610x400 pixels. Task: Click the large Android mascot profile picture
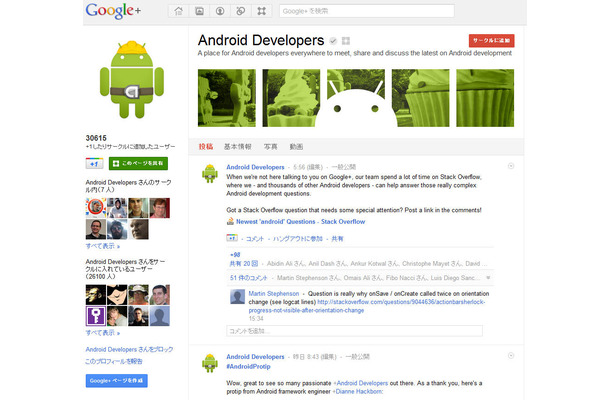click(132, 79)
